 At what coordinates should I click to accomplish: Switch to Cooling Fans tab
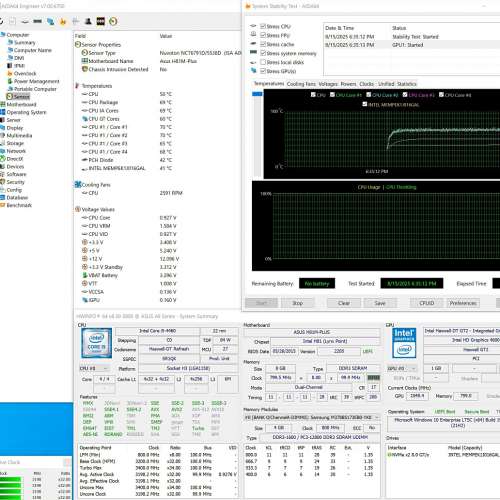pyautogui.click(x=301, y=84)
